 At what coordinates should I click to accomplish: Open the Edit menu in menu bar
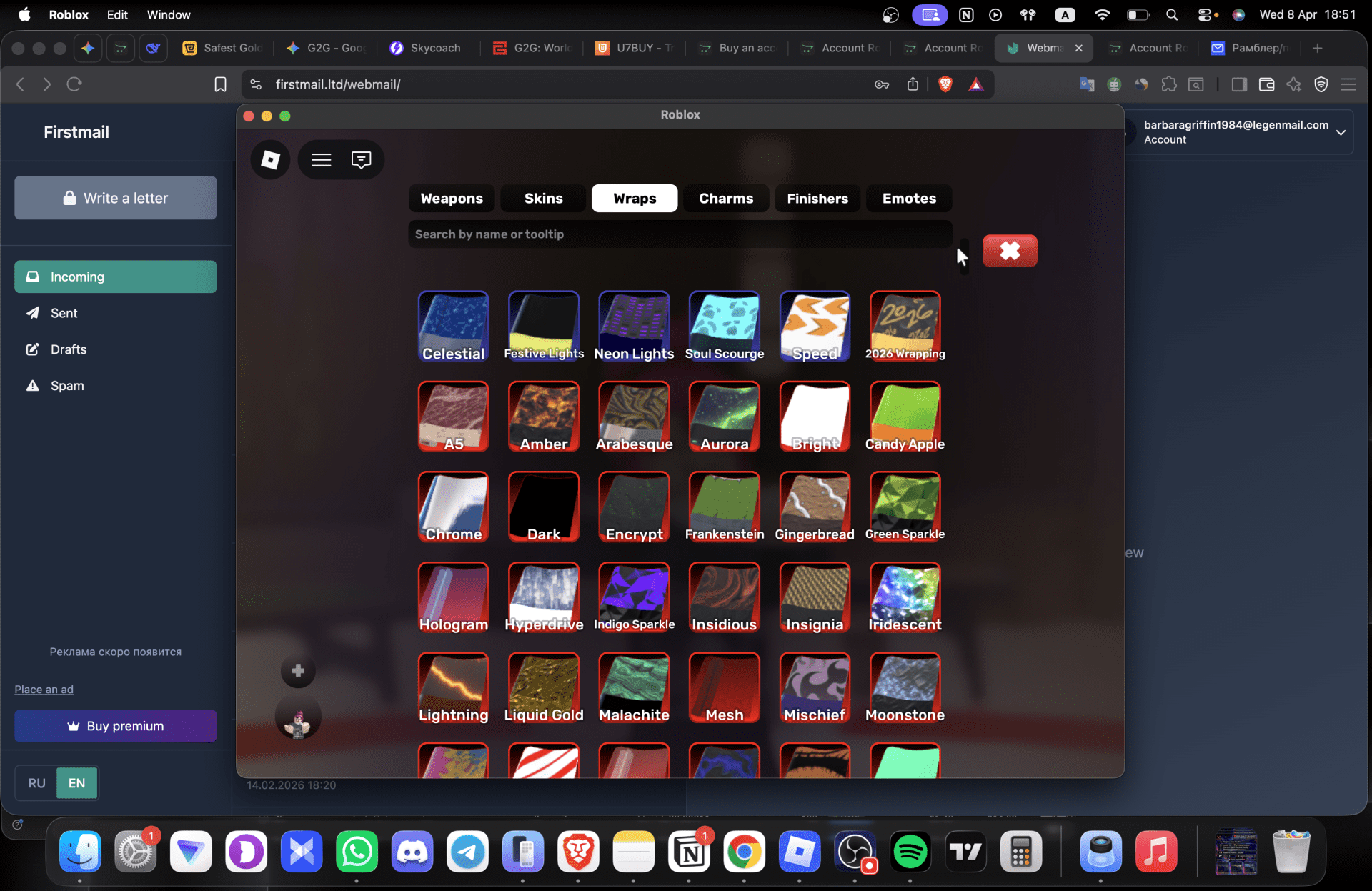tap(117, 14)
